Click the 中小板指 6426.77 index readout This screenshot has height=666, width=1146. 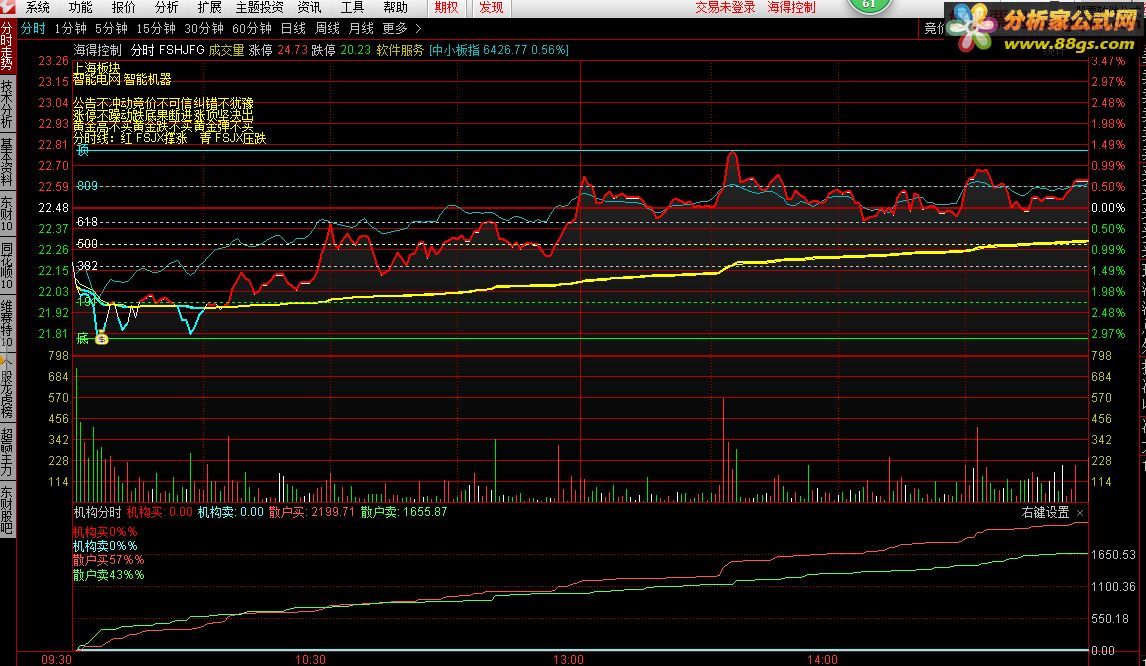498,50
